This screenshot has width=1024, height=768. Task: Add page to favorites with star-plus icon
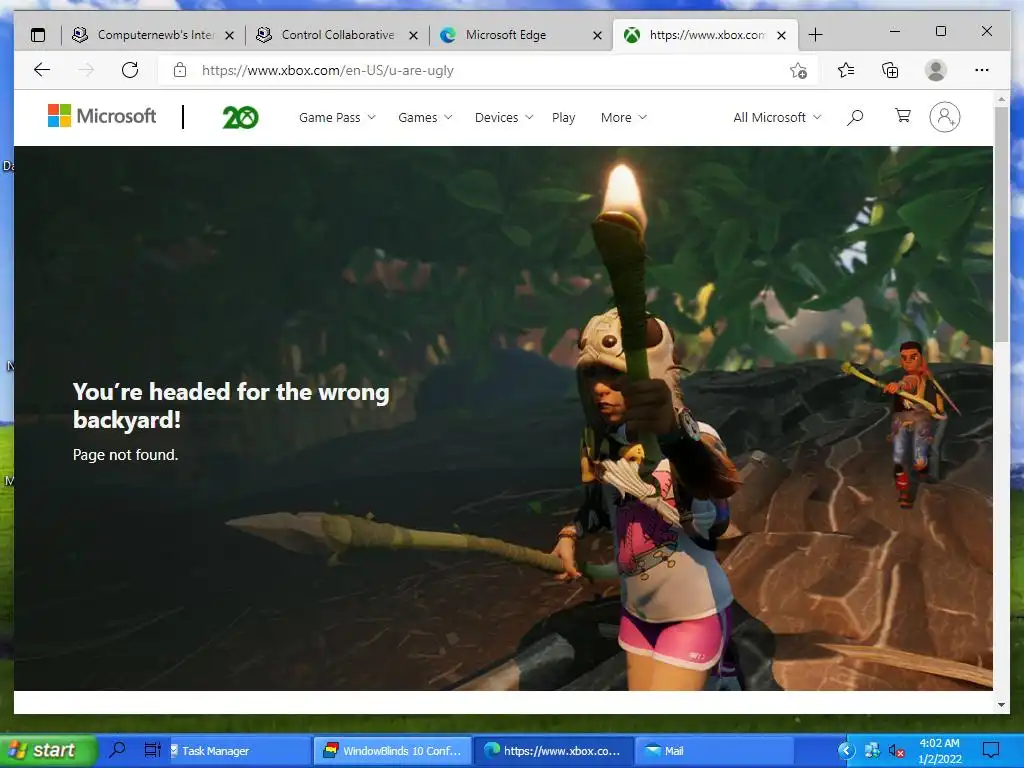[798, 70]
